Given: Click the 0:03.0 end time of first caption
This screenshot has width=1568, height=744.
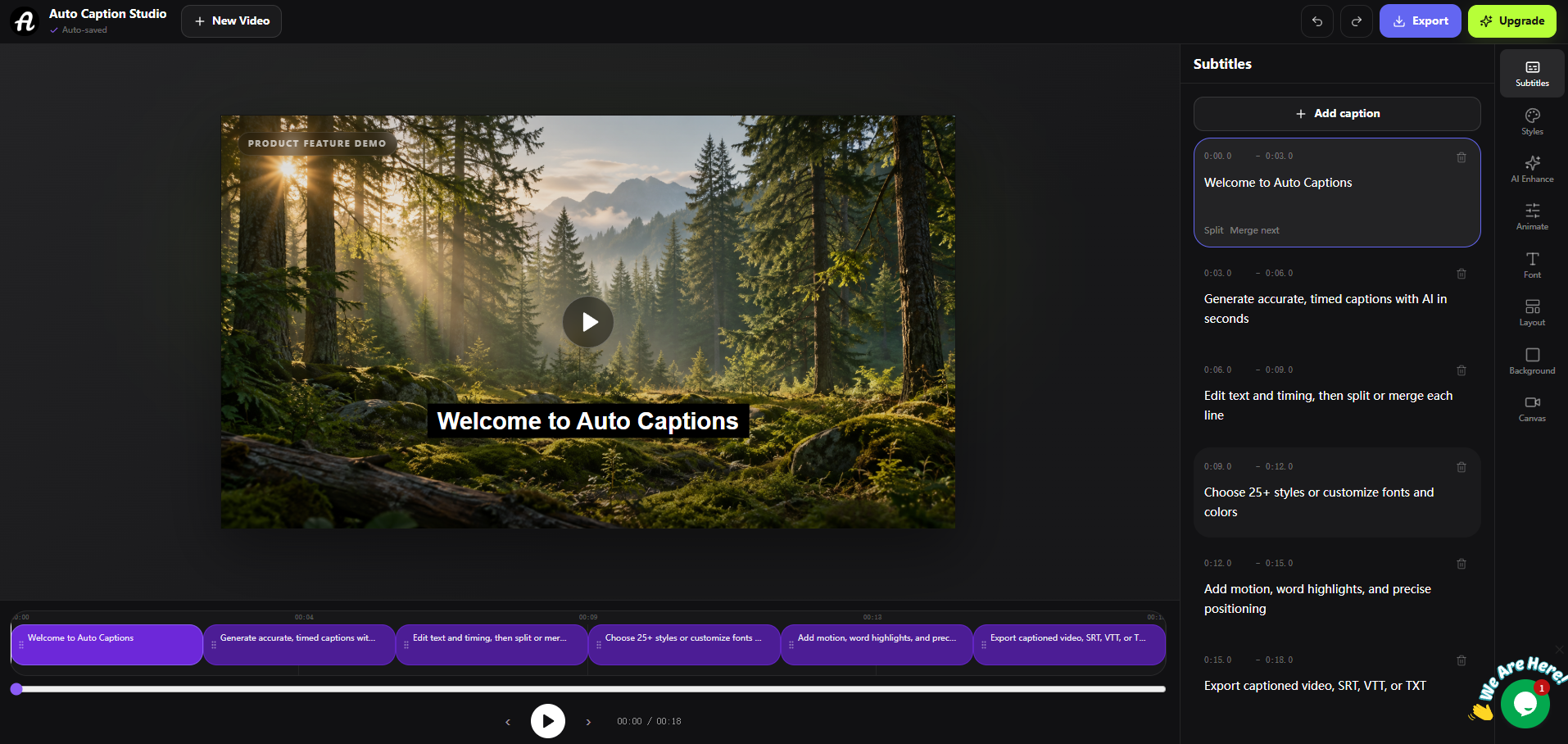Looking at the screenshot, I should point(1279,156).
